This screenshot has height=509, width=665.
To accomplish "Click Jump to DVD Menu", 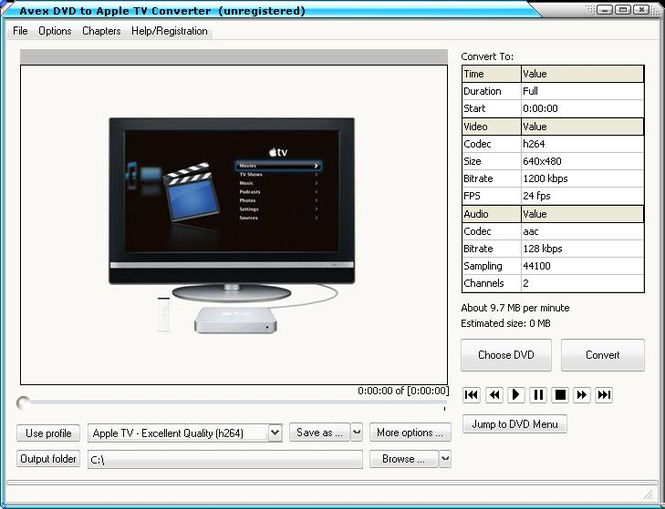I will pyautogui.click(x=514, y=424).
